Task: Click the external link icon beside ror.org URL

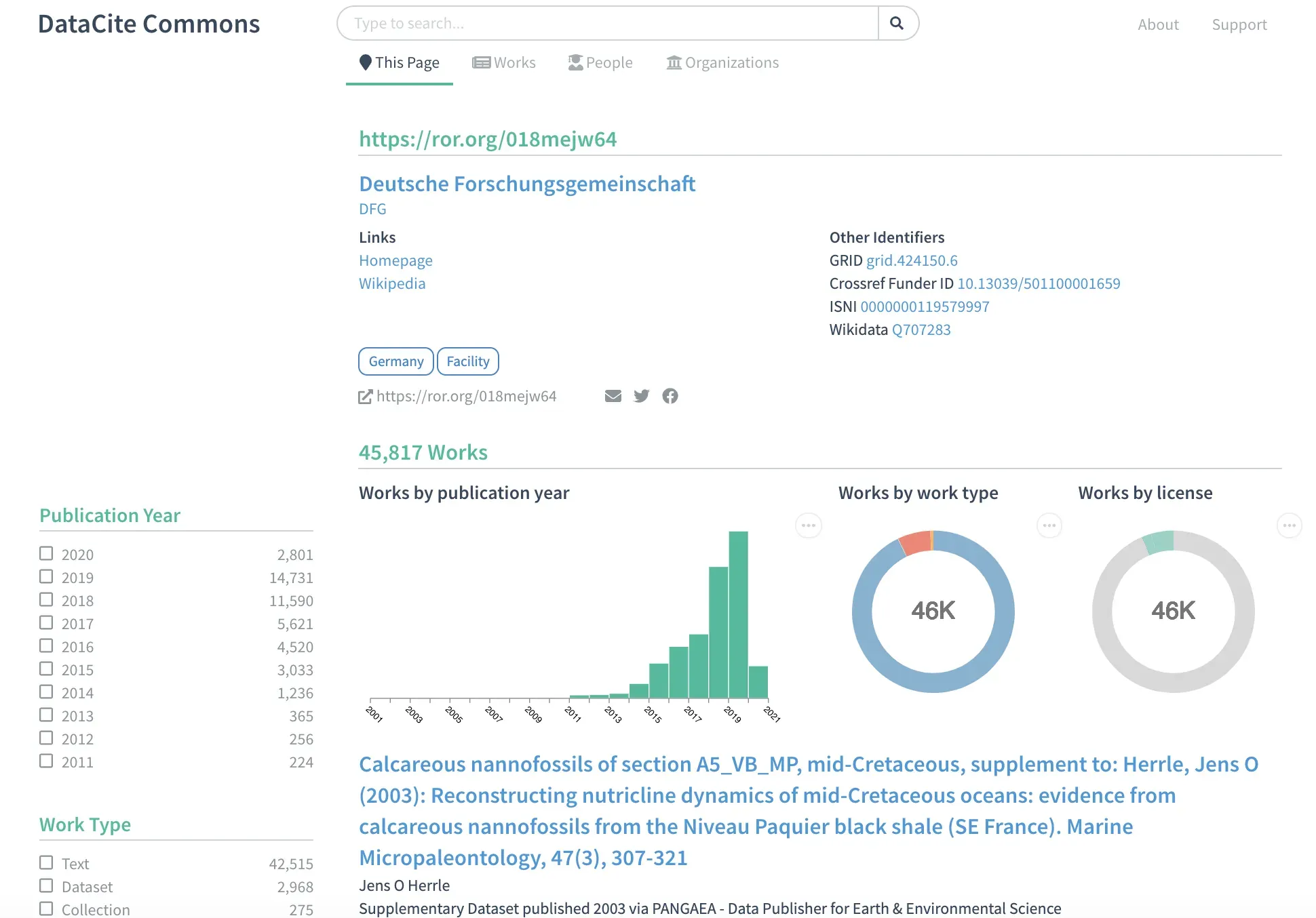Action: 365,397
